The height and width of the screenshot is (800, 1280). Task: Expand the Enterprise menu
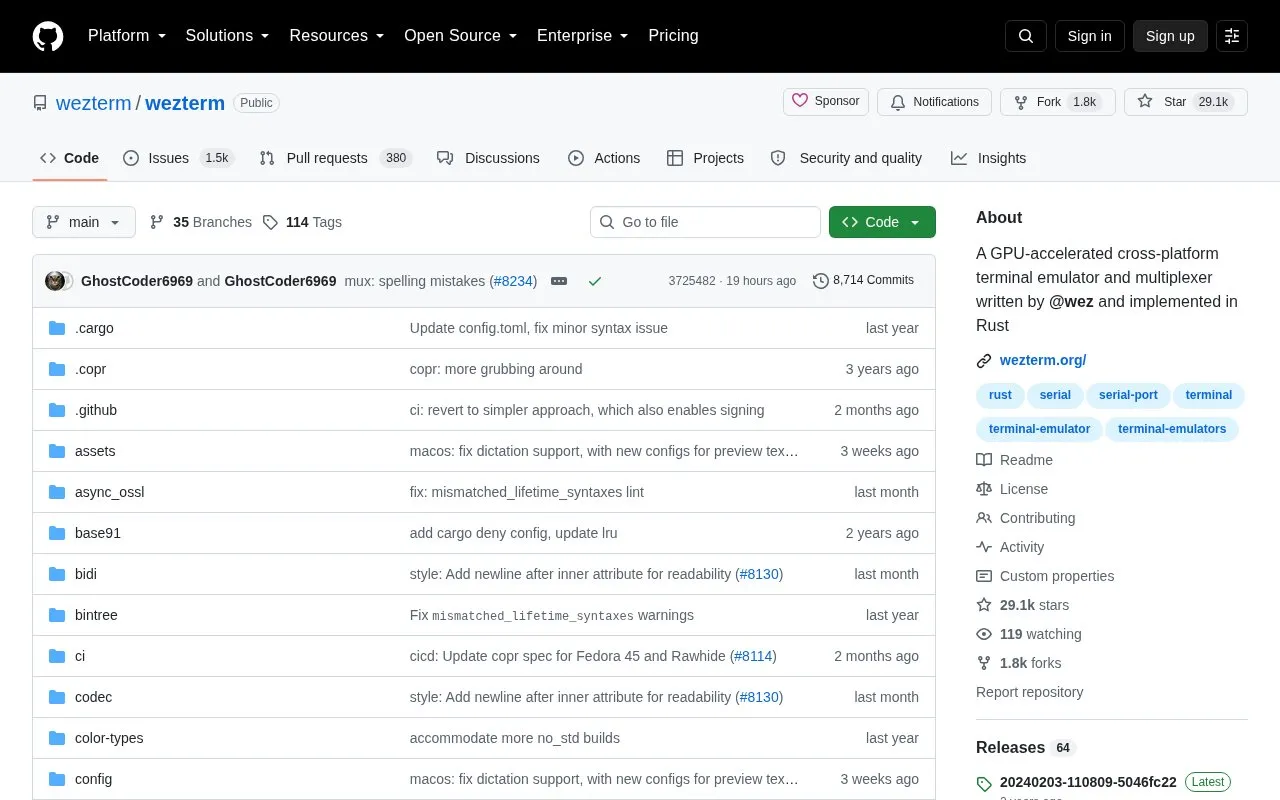(x=583, y=36)
